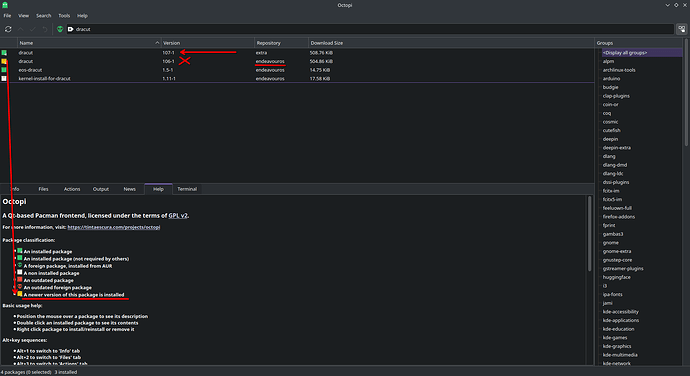Open the Tools menu
690x376 pixels.
point(64,15)
